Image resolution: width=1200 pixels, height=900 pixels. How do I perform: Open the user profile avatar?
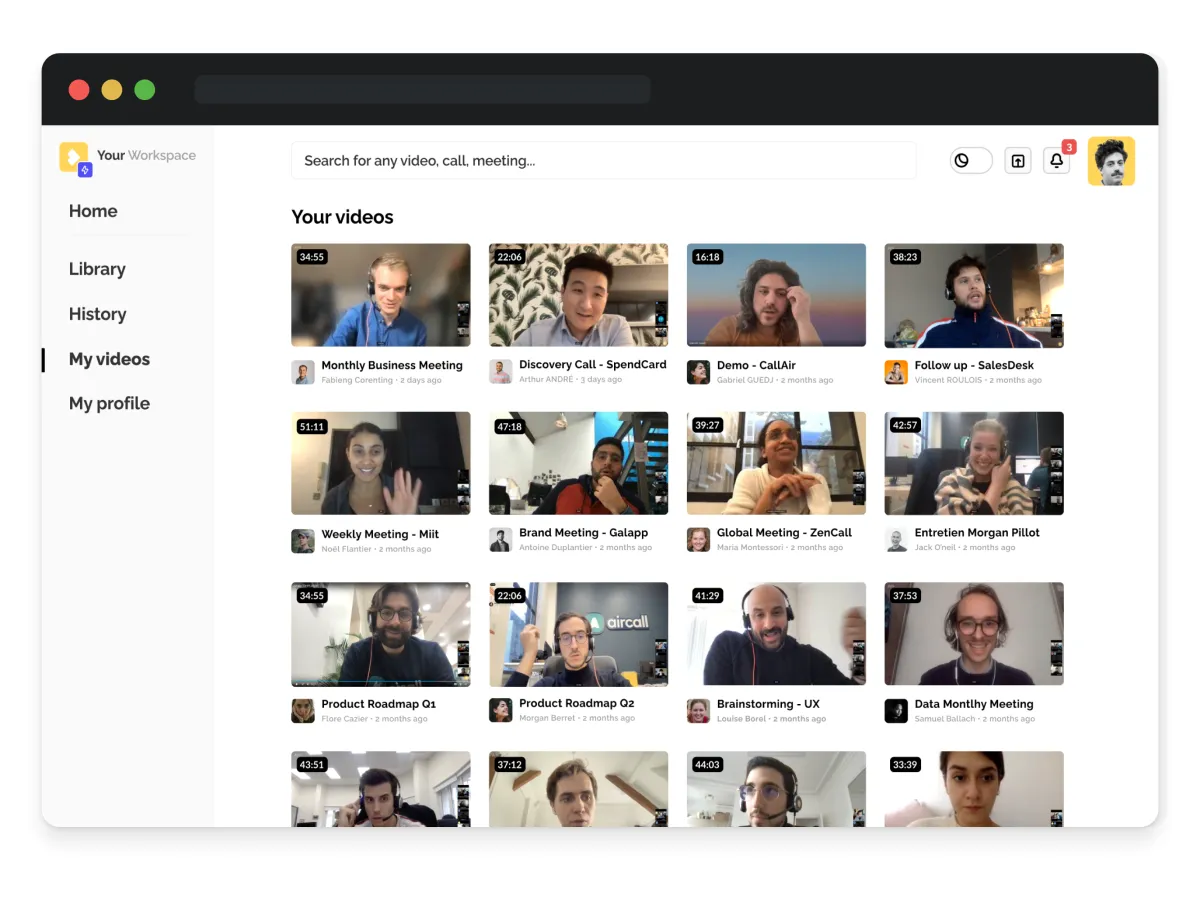[x=1111, y=161]
